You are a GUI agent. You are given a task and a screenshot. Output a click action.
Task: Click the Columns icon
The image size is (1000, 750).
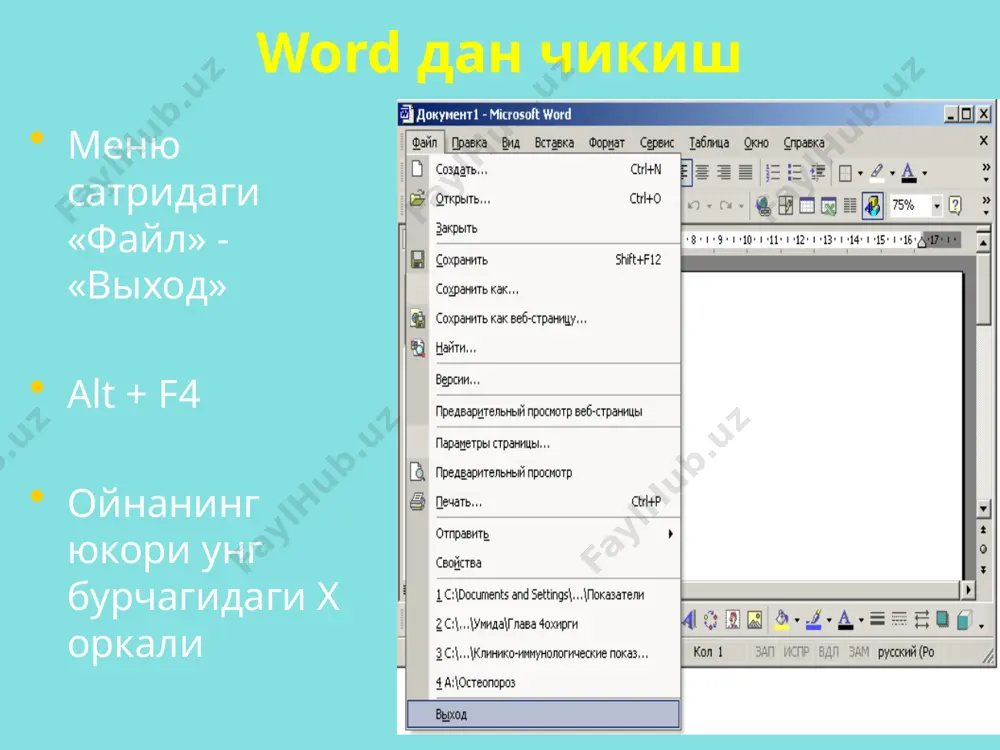(x=850, y=205)
